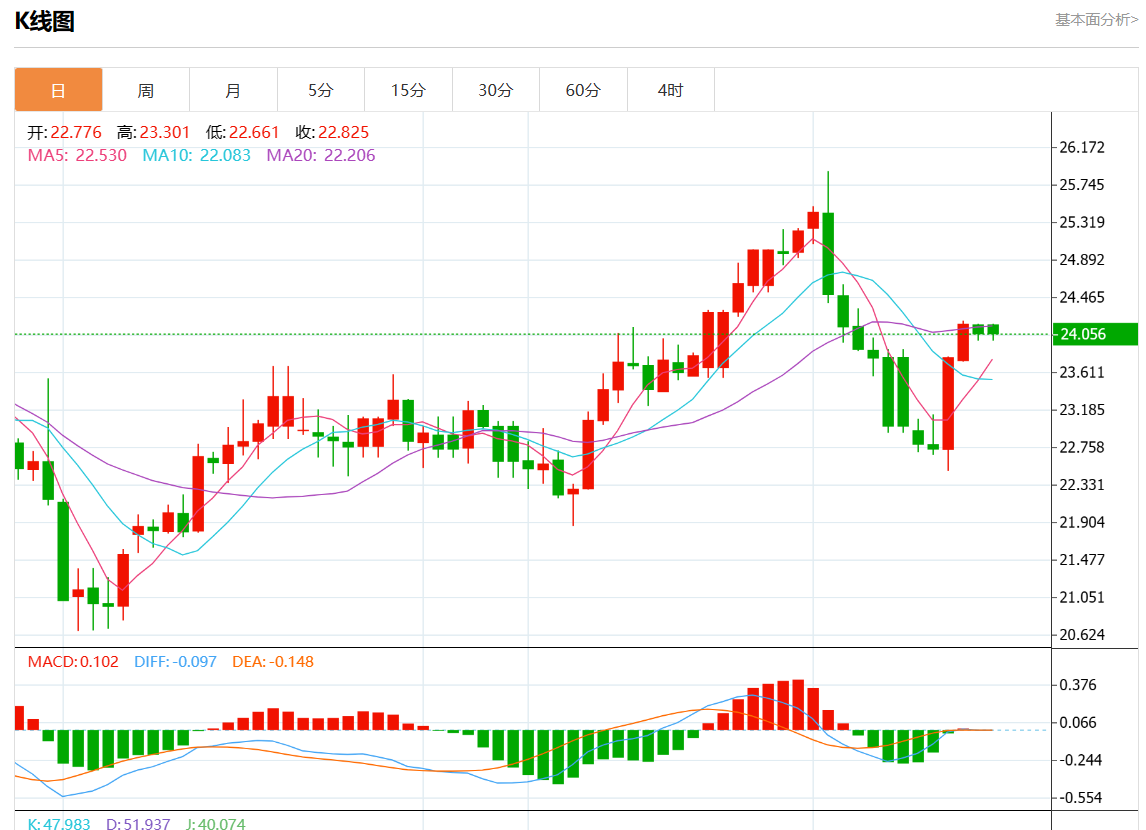Open the 30分 interval tab
The height and width of the screenshot is (830, 1146).
496,91
